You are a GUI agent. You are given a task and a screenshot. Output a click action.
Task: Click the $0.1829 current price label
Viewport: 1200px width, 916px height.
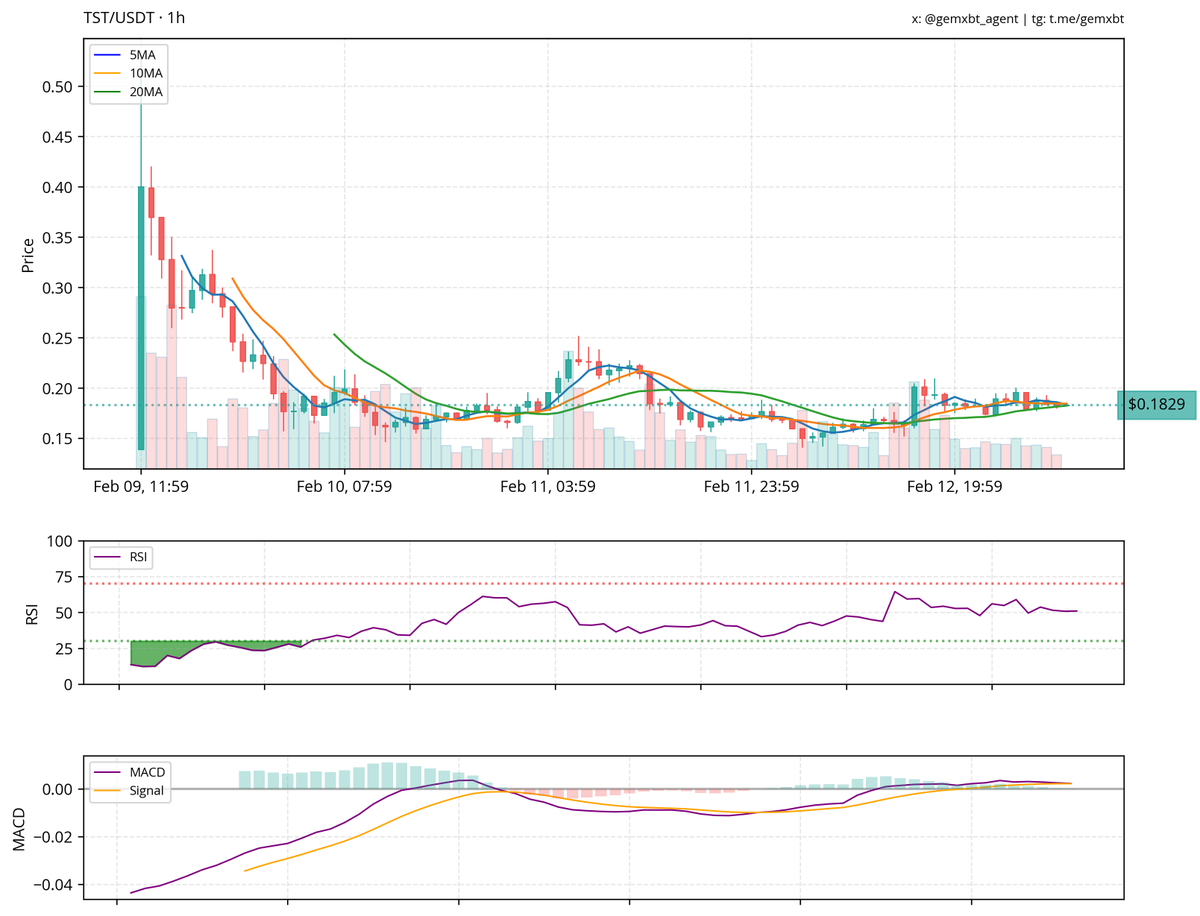coord(1156,405)
